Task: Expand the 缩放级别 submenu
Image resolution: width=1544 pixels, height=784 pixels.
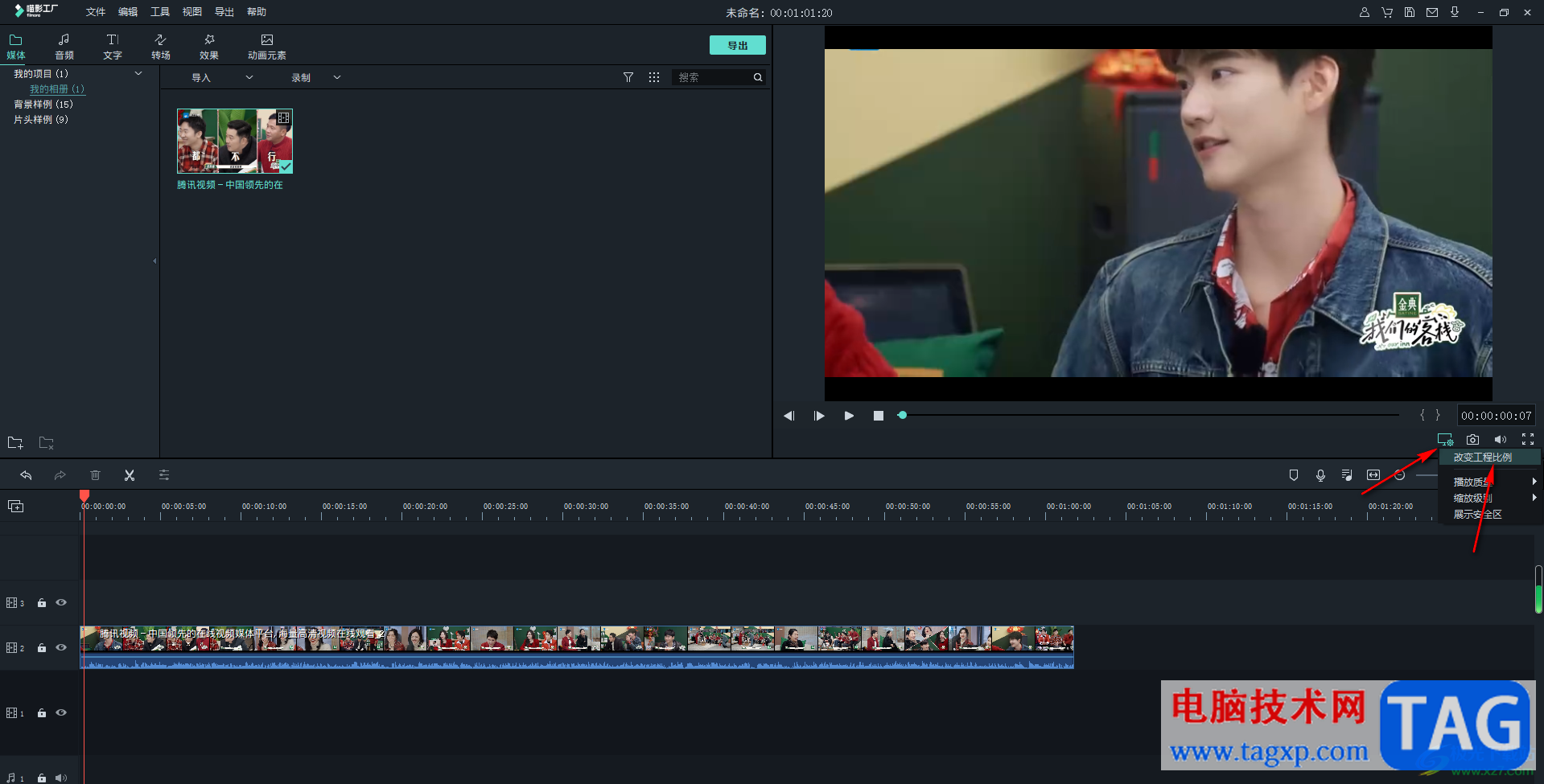Action: 1489,498
